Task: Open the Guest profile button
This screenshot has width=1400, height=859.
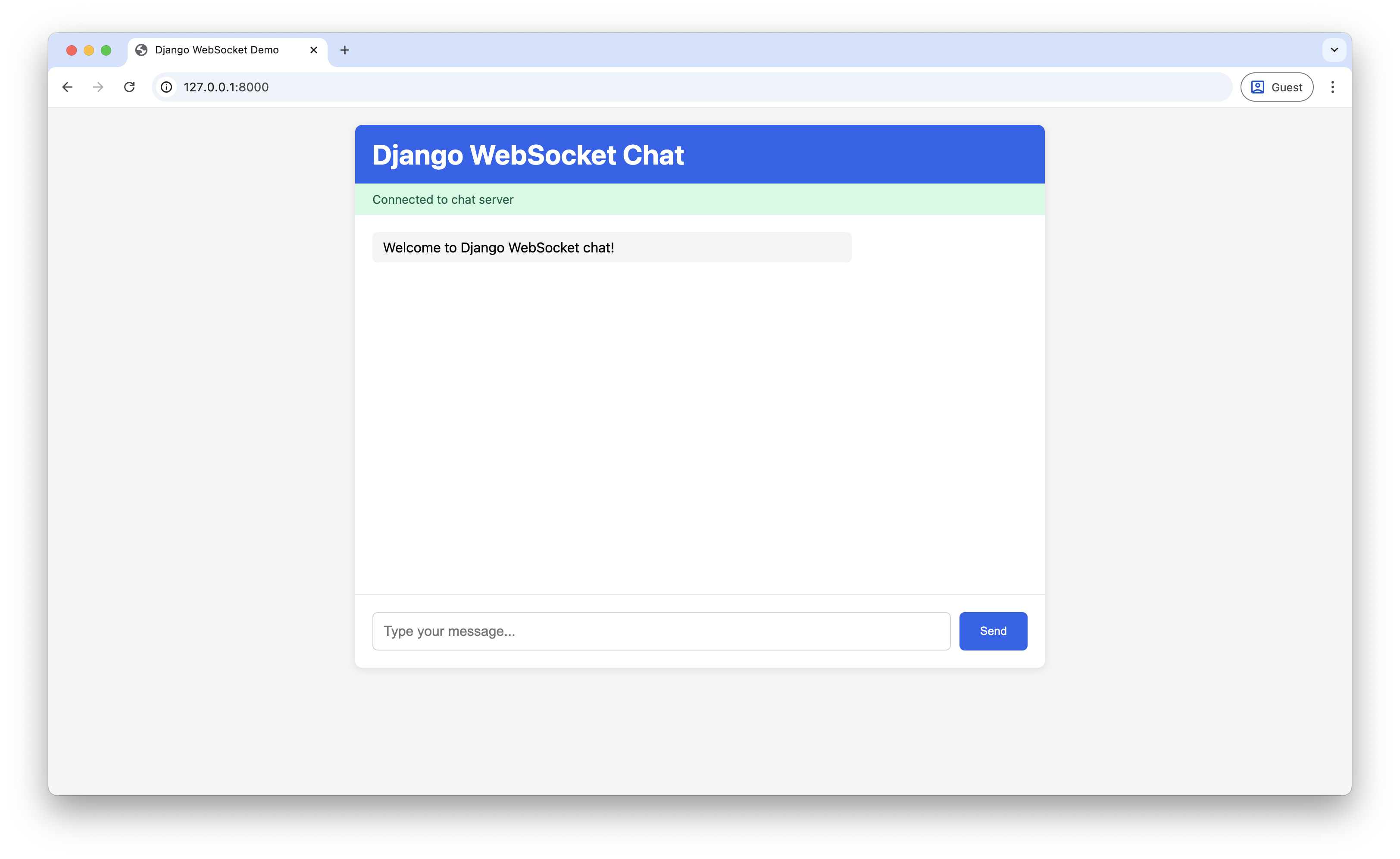Action: (x=1277, y=87)
